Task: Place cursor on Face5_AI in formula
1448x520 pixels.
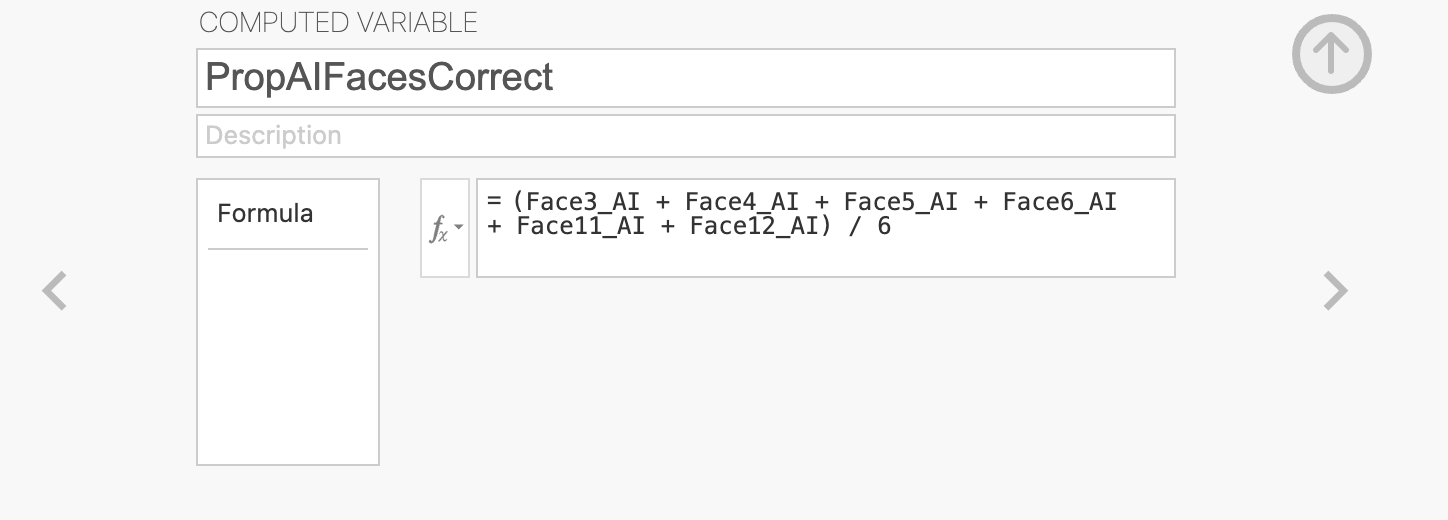Action: pyautogui.click(x=901, y=202)
